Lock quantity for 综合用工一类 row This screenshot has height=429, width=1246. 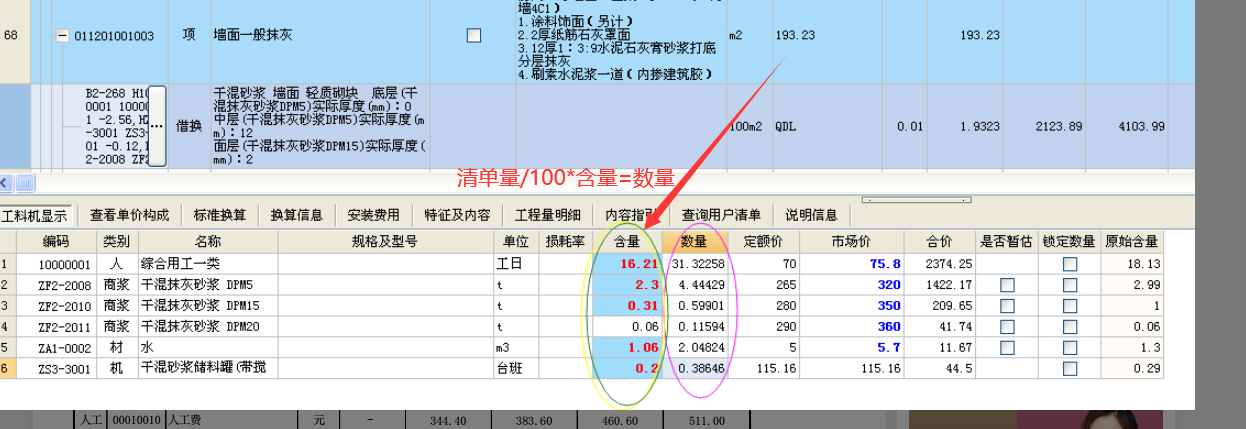point(1070,264)
